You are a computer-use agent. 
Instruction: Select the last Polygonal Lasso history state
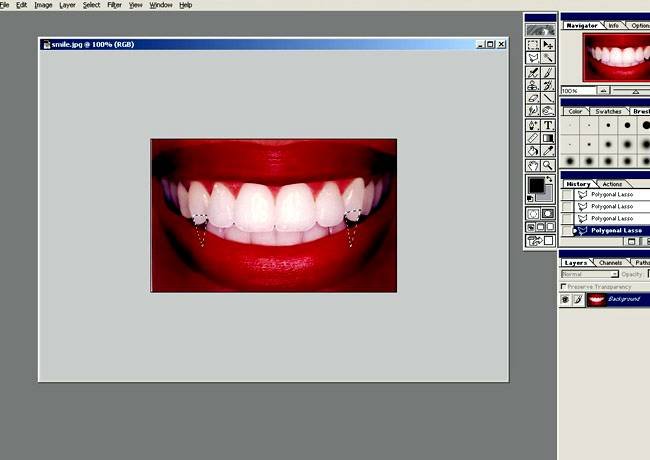point(615,230)
